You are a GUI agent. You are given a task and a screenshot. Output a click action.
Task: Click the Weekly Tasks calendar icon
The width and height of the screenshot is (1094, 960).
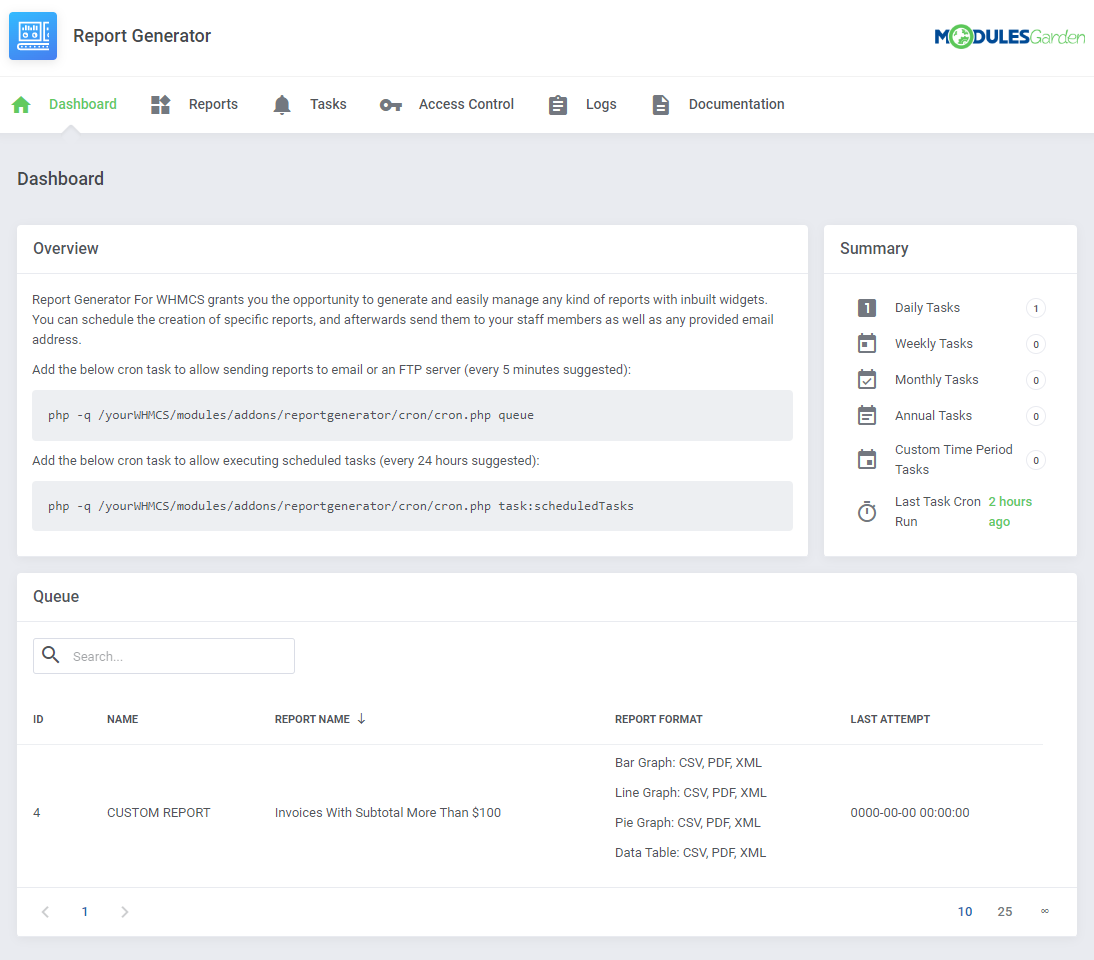[867, 343]
